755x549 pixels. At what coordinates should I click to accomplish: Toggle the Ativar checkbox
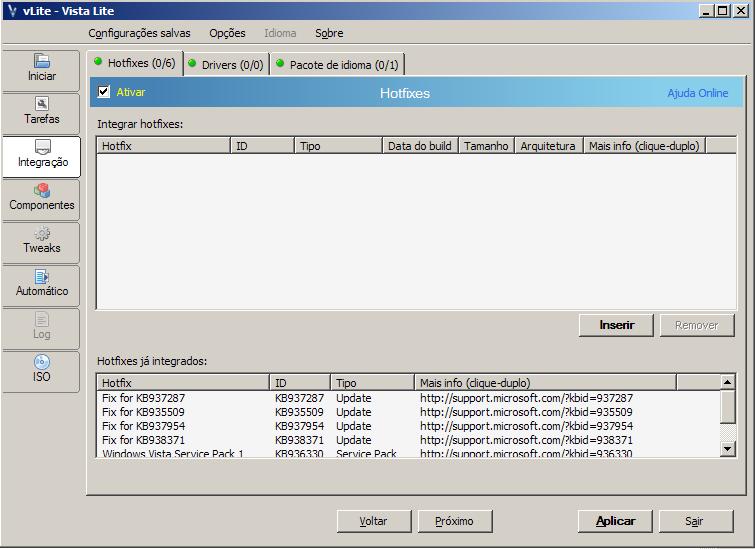coord(104,92)
